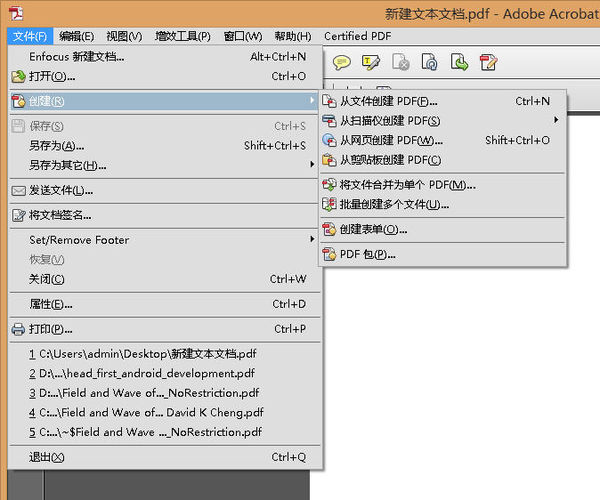Image resolution: width=600 pixels, height=500 pixels.
Task: Click the envelope icon beside 发送文件(L)
Action: (x=18, y=191)
